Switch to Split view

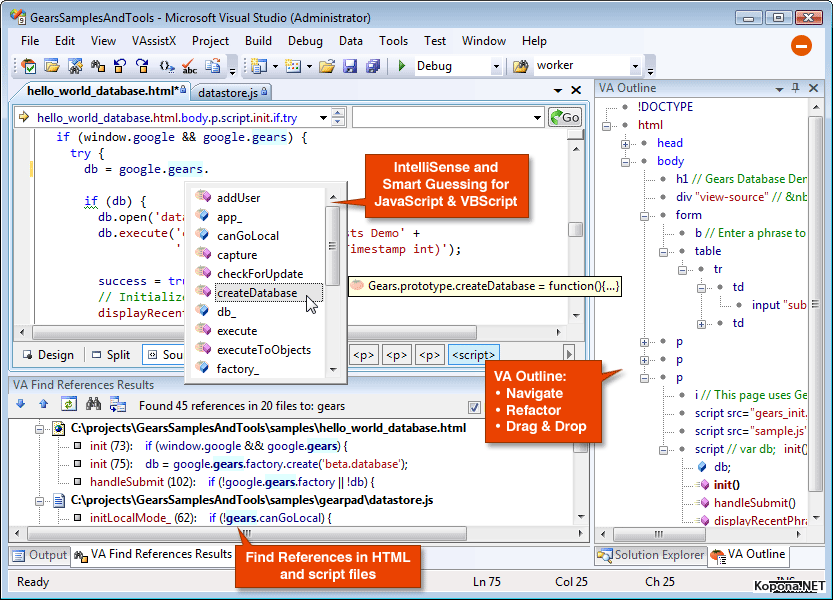110,354
